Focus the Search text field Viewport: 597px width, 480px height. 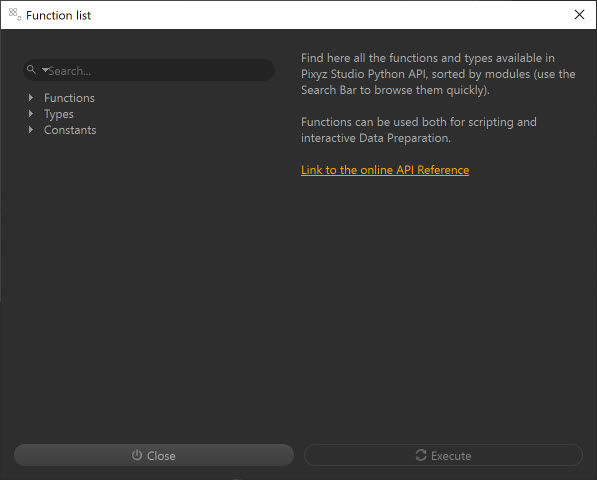point(148,70)
